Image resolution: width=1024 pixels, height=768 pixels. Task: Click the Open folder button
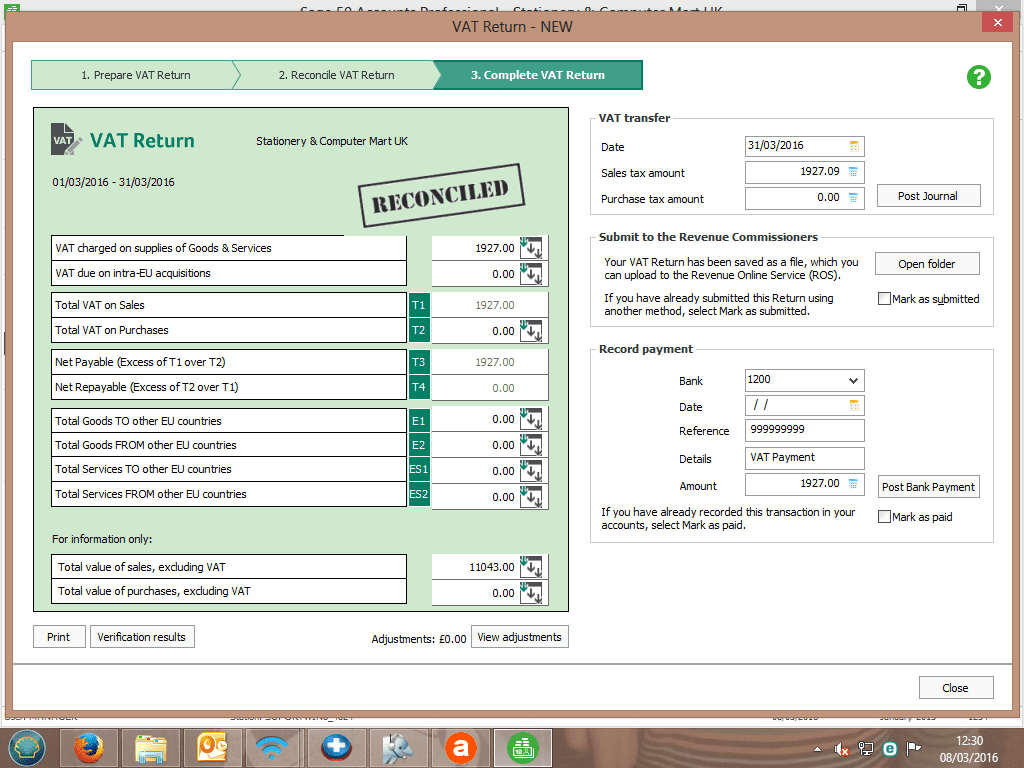tap(927, 264)
